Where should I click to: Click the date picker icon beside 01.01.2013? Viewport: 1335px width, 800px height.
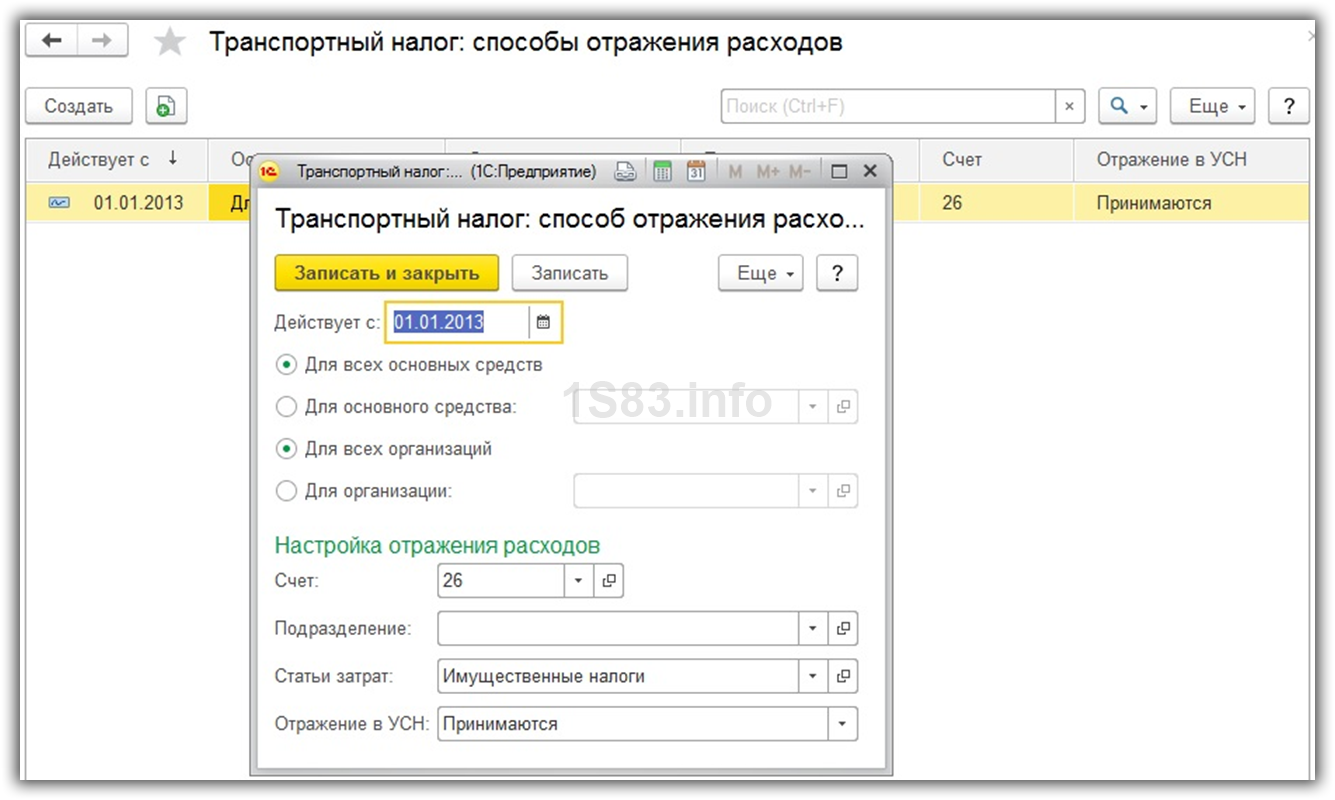543,322
